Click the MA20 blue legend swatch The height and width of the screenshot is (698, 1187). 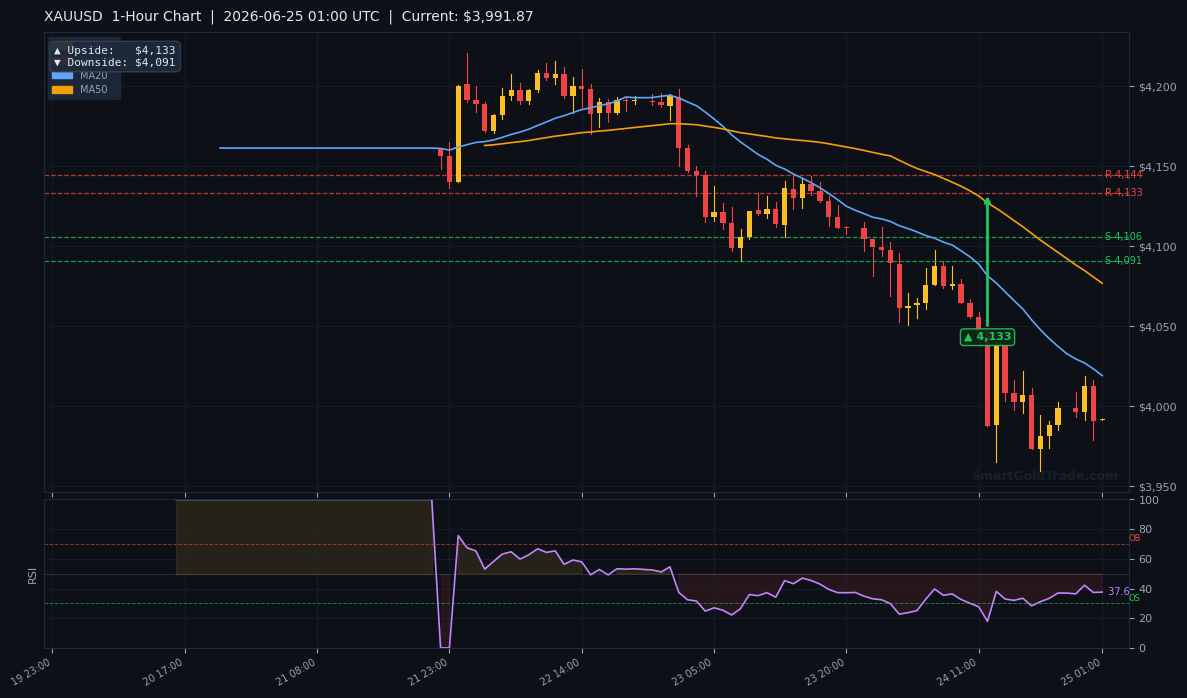pos(62,76)
